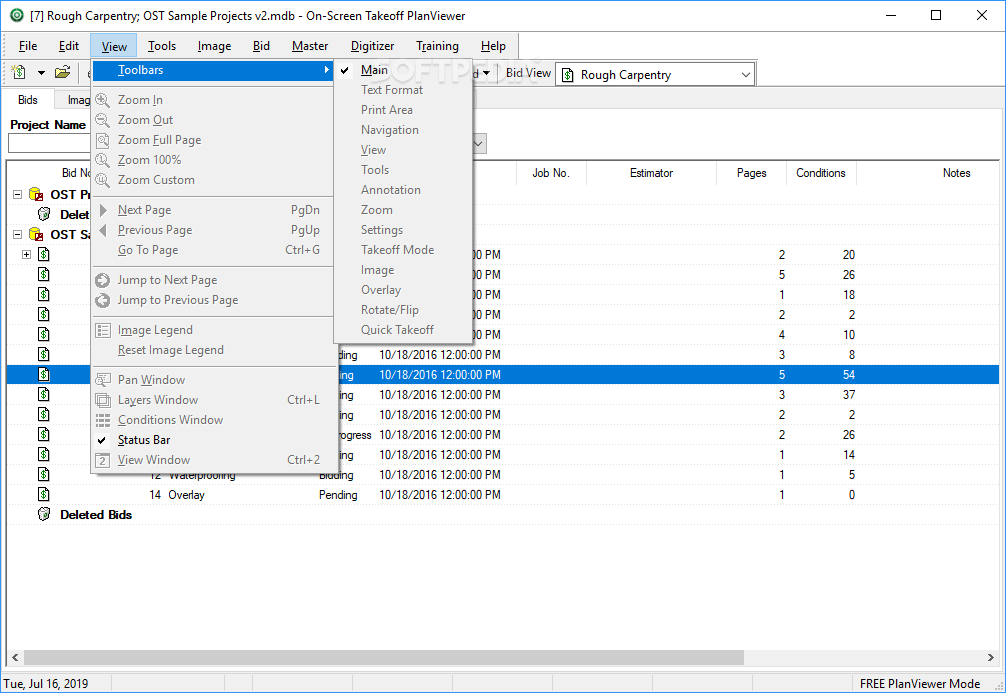Viewport: 1006px width, 693px height.
Task: Click FREE PlanViewer Mode status text
Action: click(x=919, y=683)
